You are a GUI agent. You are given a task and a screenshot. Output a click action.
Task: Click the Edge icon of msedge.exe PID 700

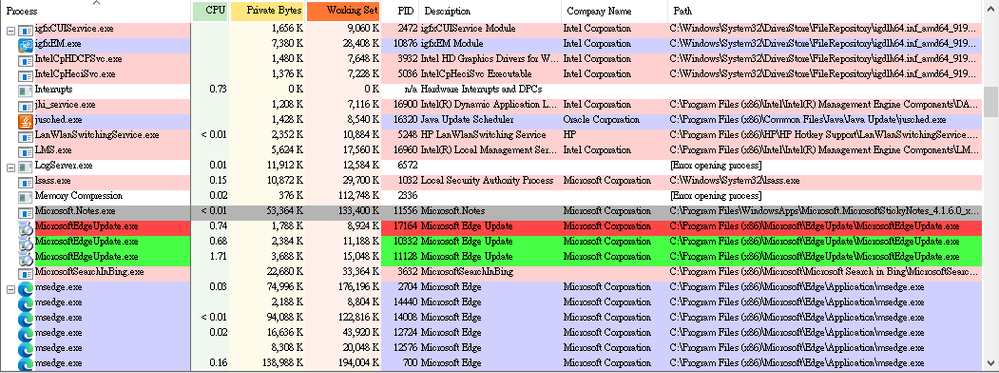[x=25, y=363]
